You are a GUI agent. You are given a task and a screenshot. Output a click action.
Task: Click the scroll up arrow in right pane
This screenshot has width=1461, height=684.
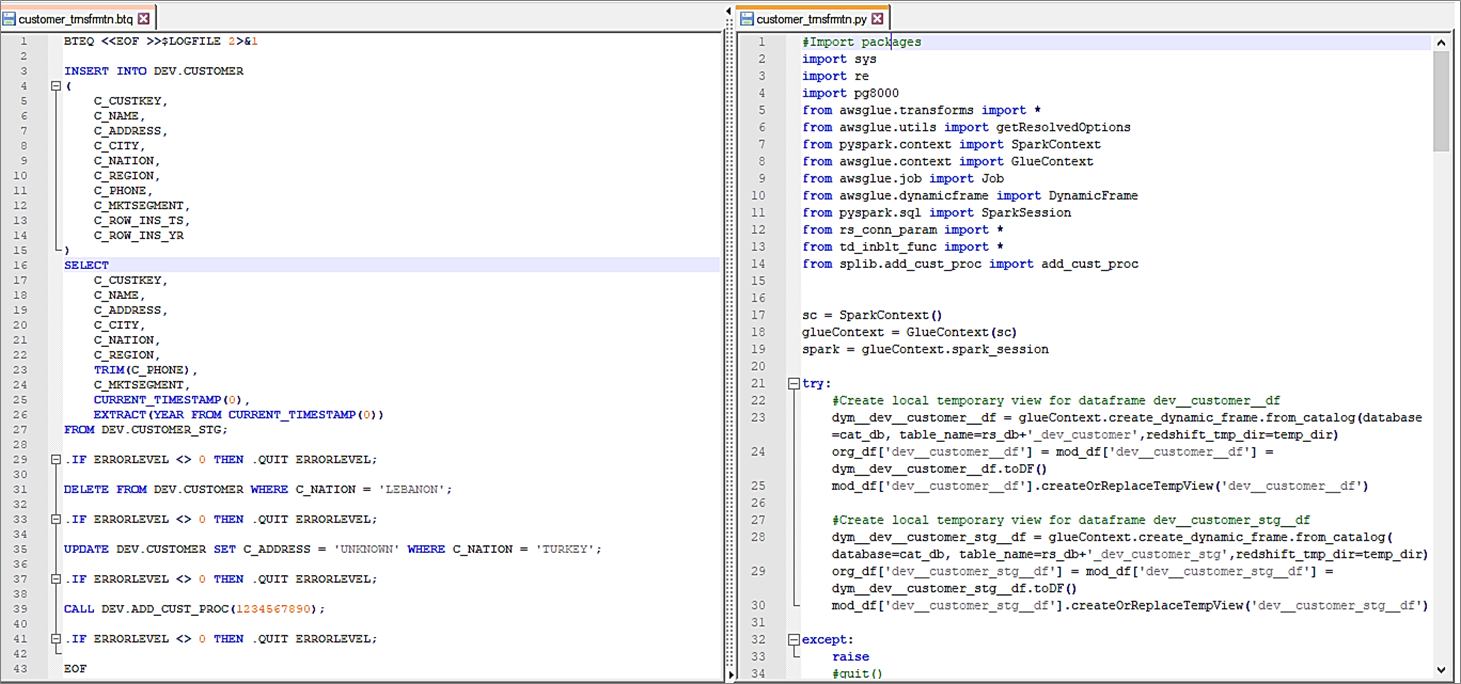1441,43
